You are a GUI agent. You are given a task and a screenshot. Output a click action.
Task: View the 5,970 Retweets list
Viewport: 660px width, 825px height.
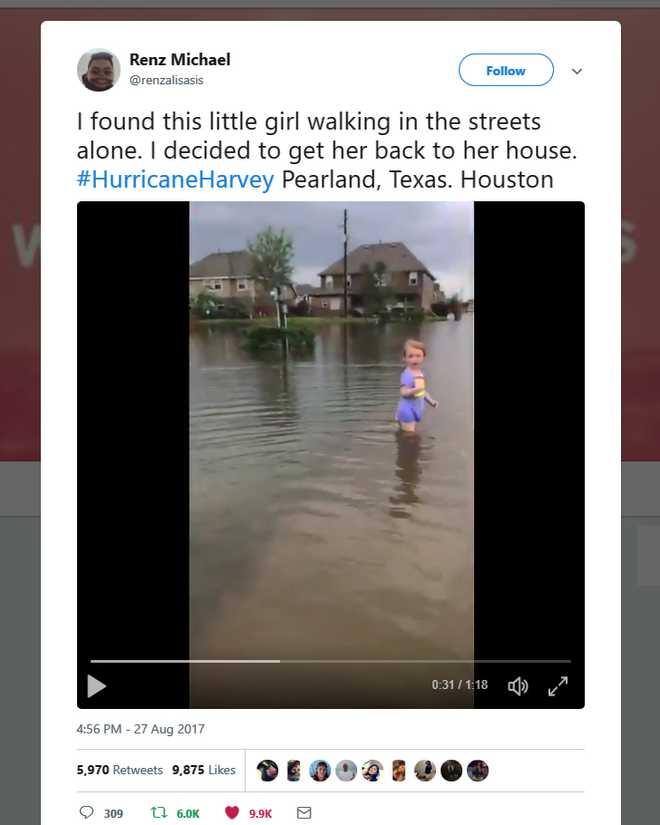tap(120, 770)
